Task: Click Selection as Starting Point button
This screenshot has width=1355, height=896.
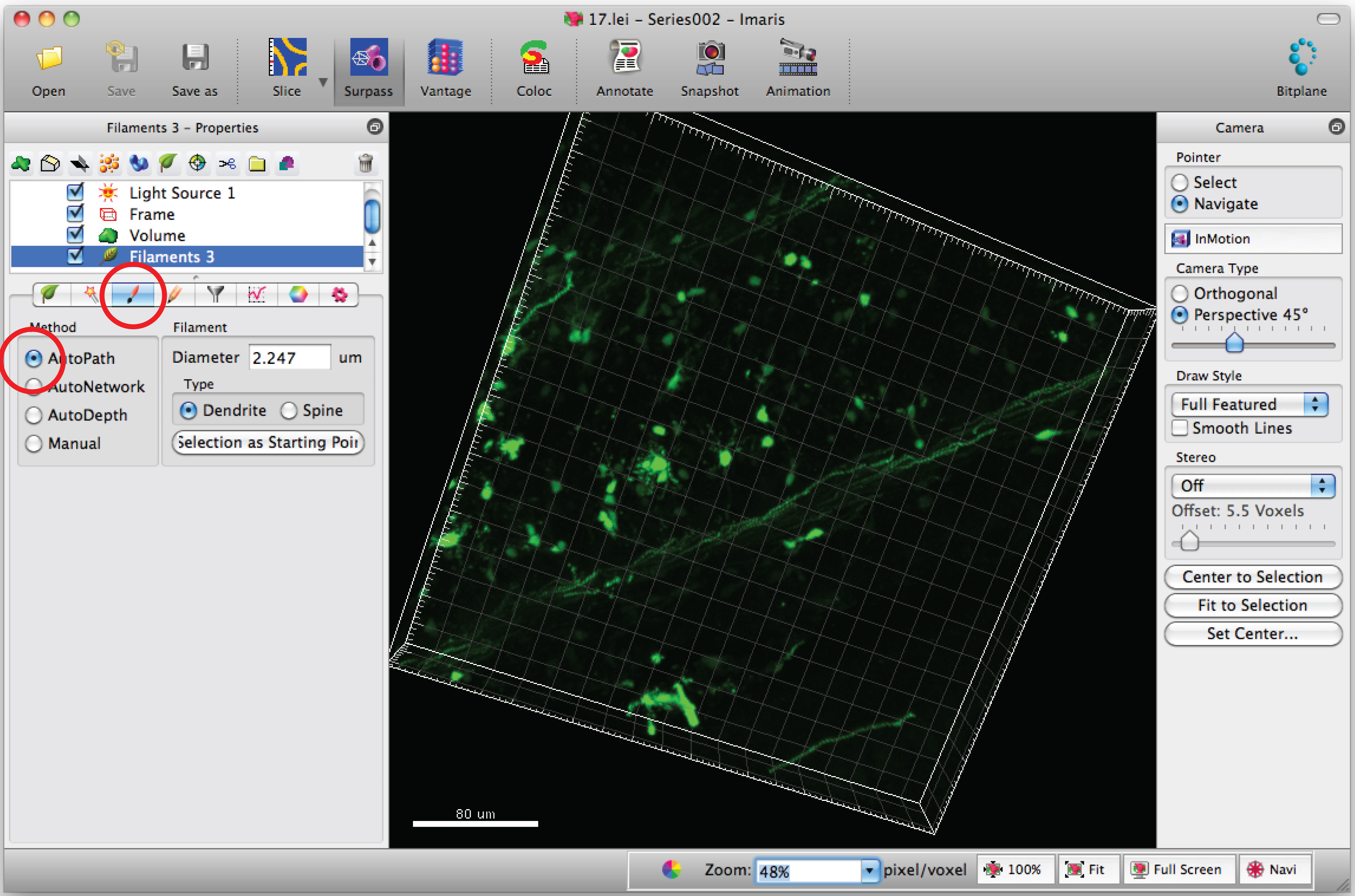Action: point(268,442)
